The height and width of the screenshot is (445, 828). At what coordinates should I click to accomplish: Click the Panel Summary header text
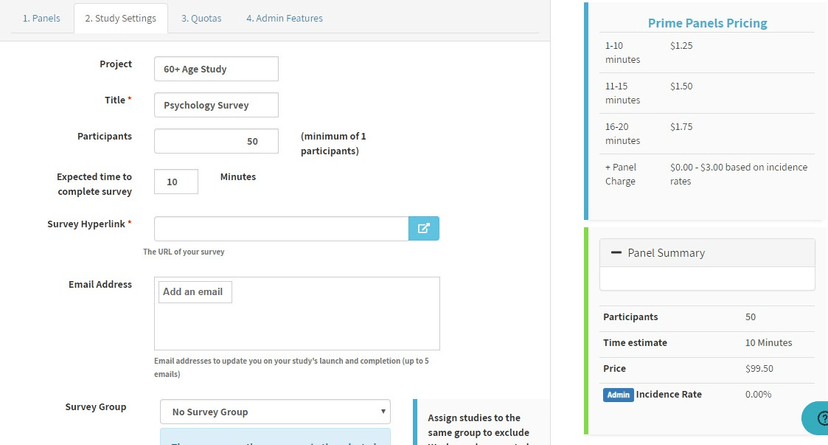(666, 253)
